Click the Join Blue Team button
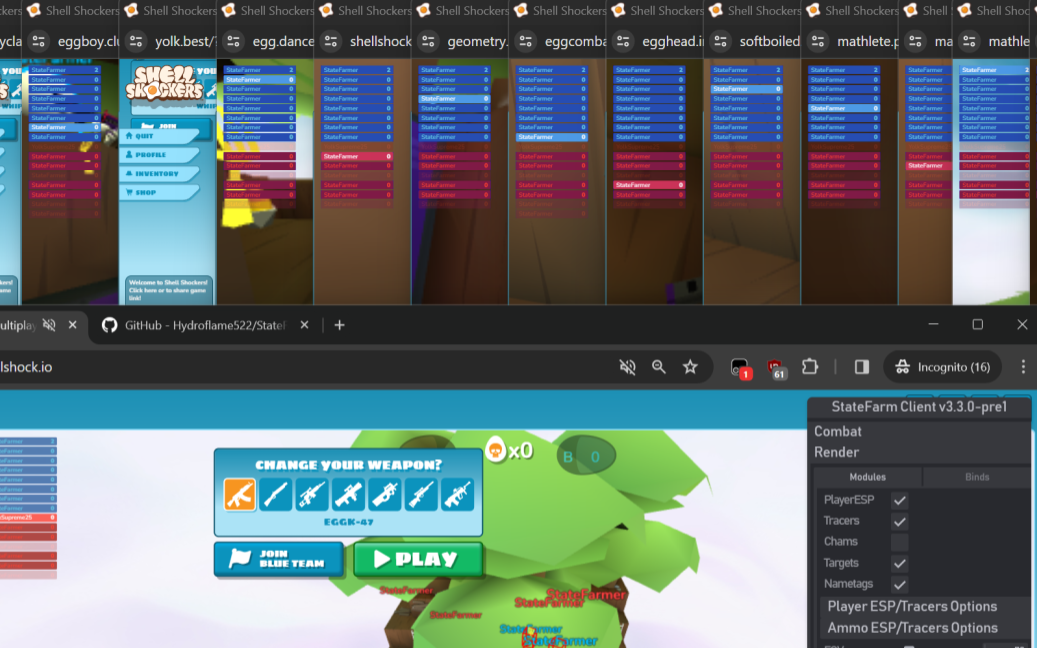The image size is (1037, 648). [x=278, y=559]
